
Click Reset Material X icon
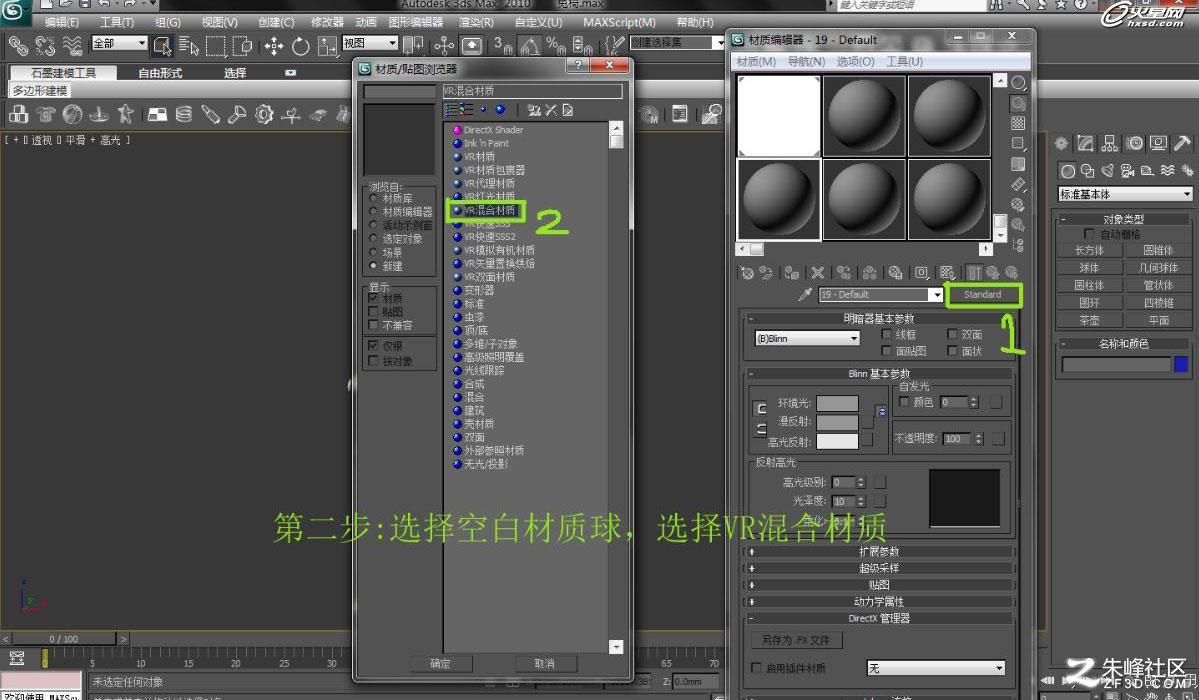[x=817, y=272]
